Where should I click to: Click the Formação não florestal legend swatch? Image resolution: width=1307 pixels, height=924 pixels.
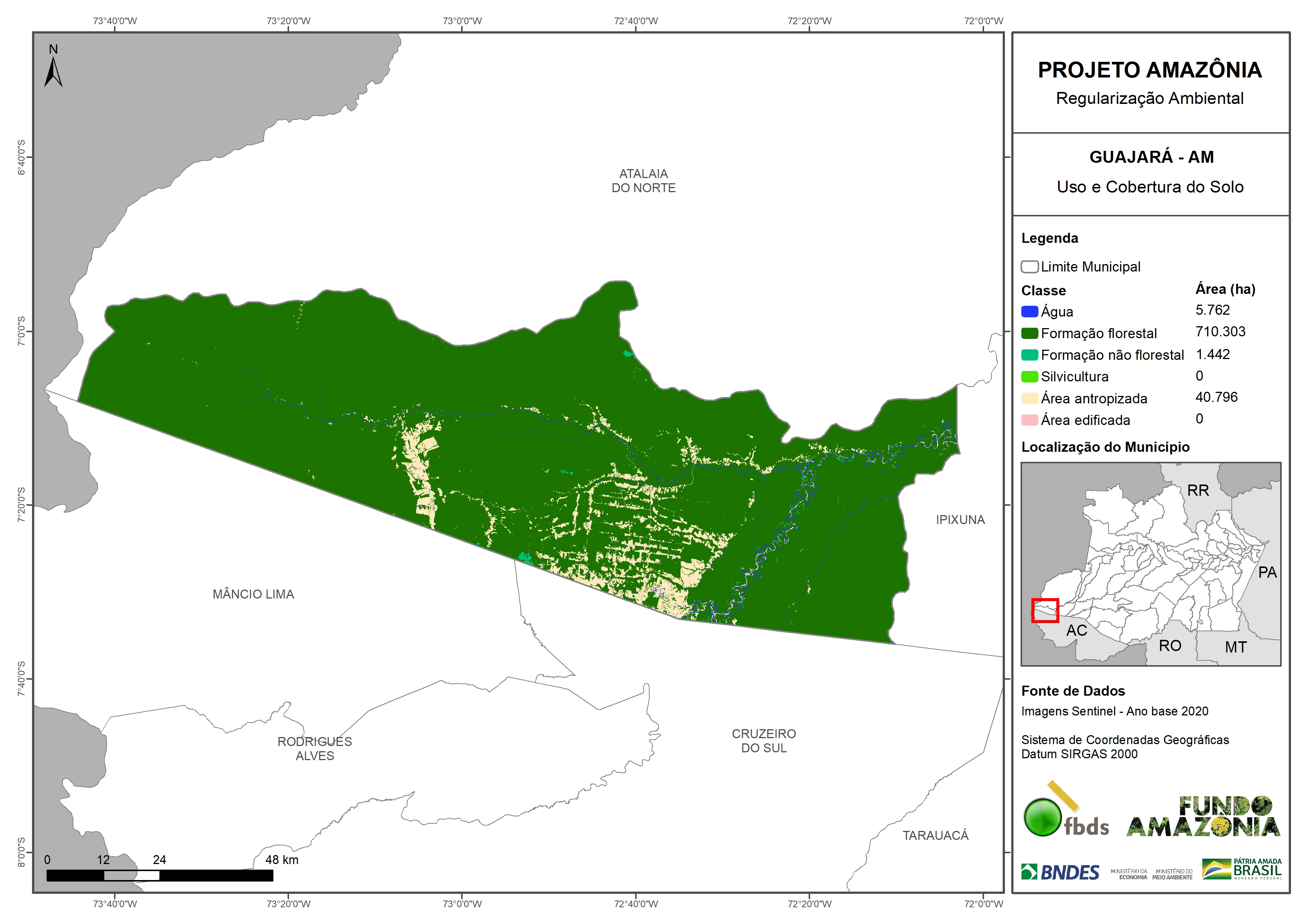[x=1029, y=355]
